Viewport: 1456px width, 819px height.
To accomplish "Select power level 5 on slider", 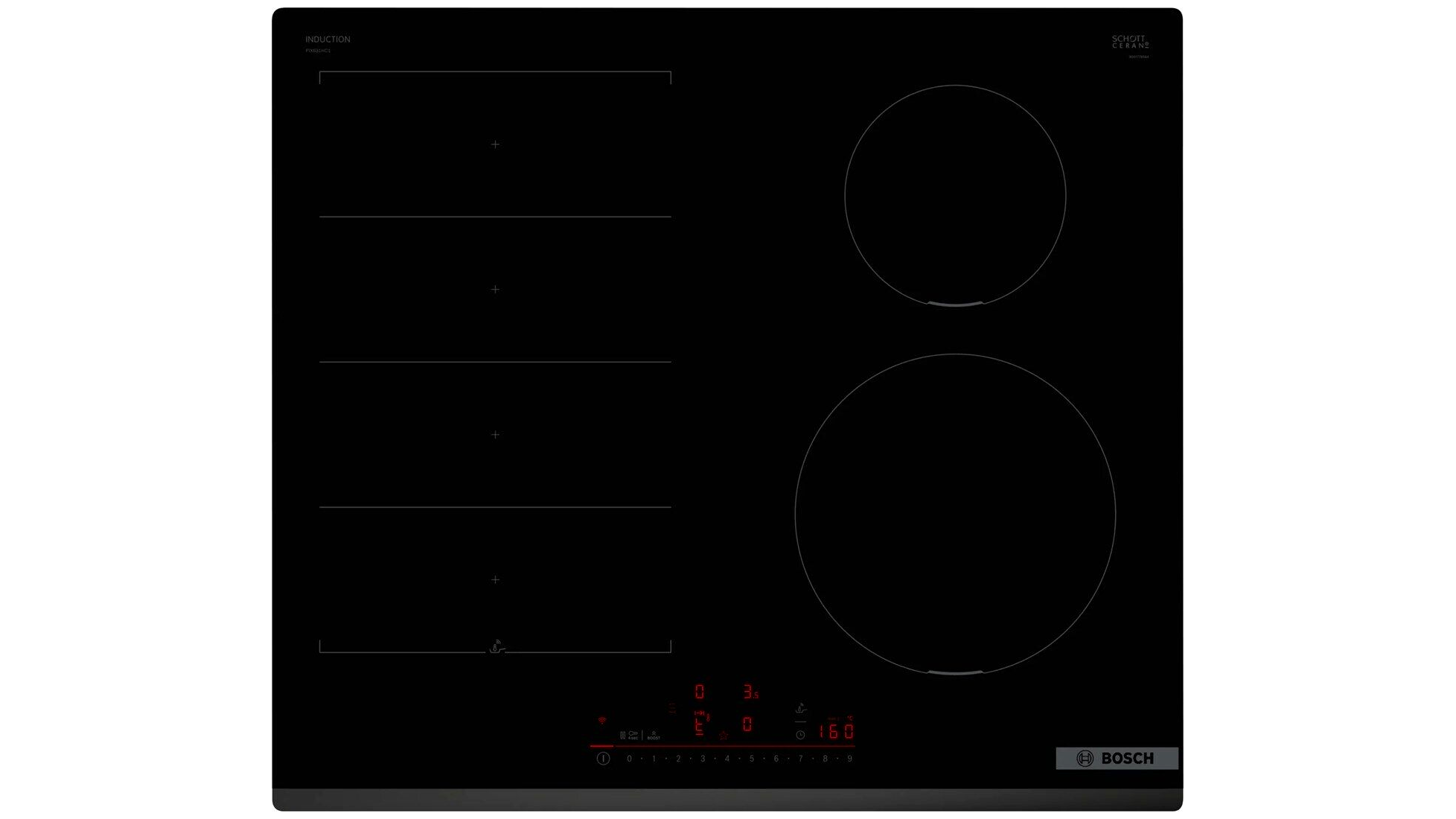I will coord(752,759).
